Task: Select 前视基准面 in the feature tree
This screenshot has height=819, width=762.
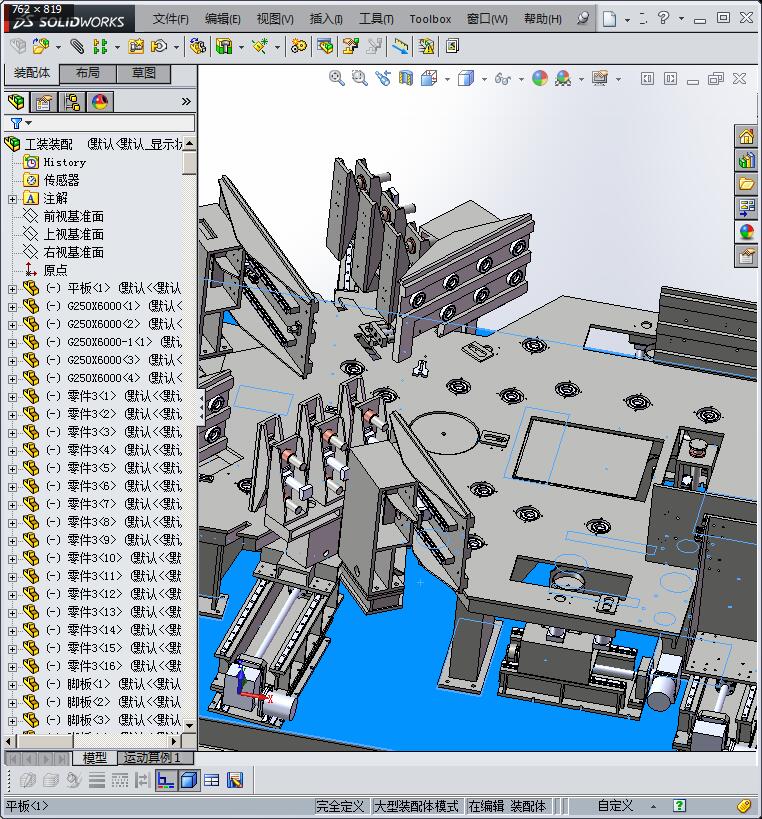Action: (73, 216)
